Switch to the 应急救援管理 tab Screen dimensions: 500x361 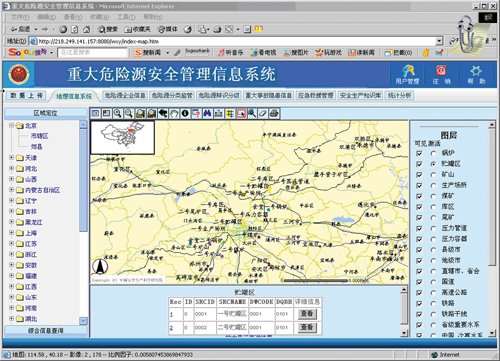click(315, 96)
